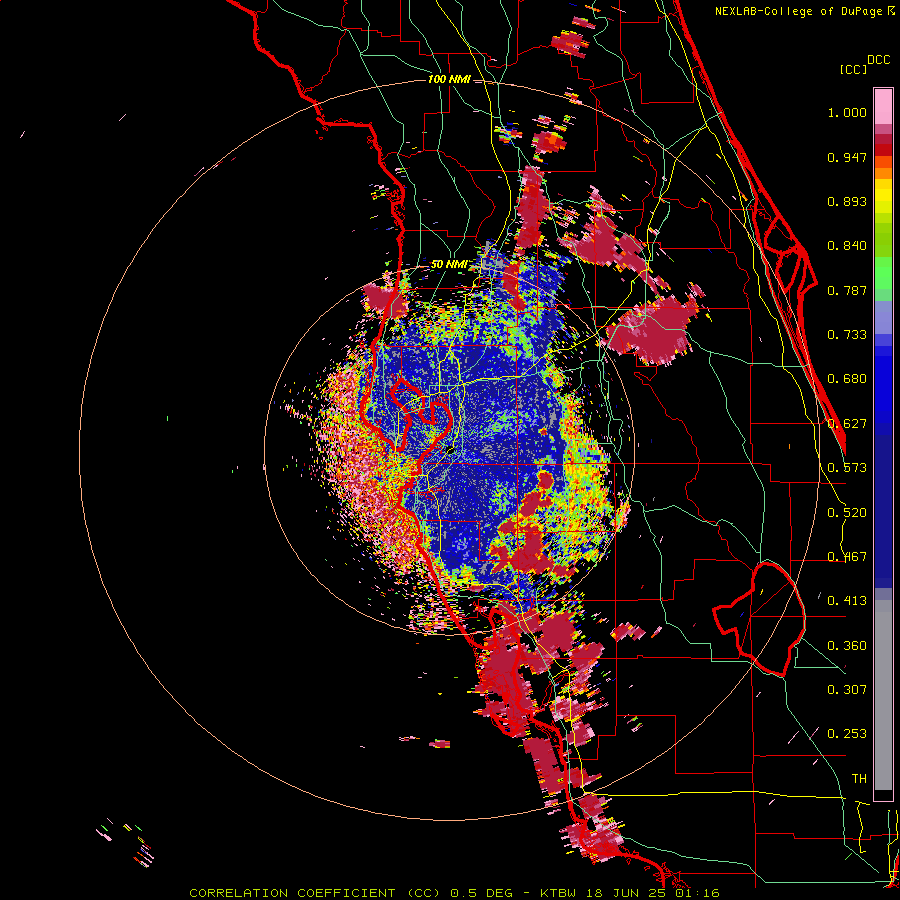Click the 0.573 scale value
This screenshot has height=900, width=900.
[847, 468]
